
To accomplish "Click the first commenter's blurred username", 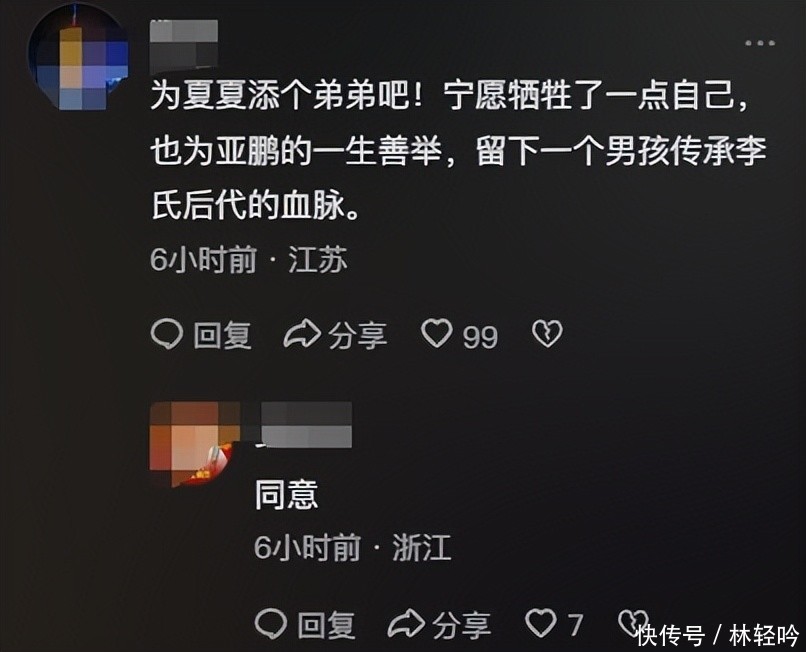I will (184, 47).
